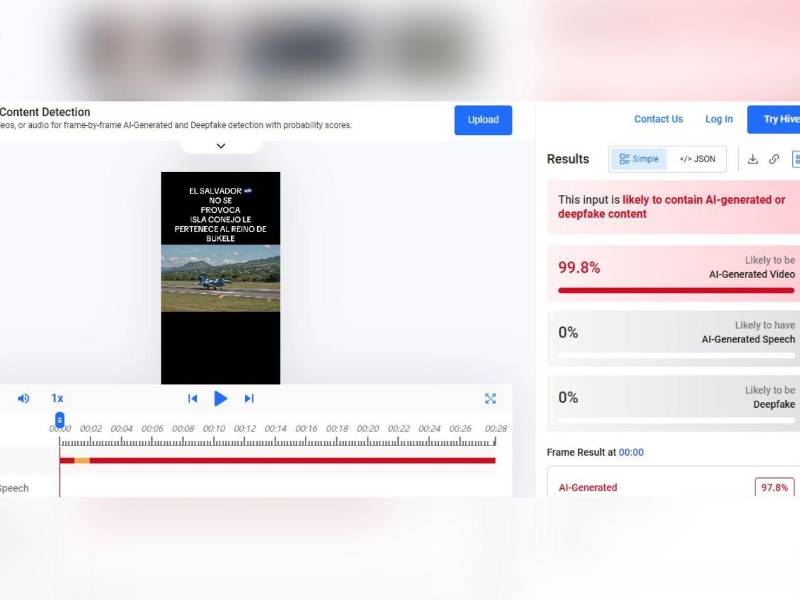Copy results share link icon
This screenshot has height=600, width=800.
pyautogui.click(x=774, y=159)
